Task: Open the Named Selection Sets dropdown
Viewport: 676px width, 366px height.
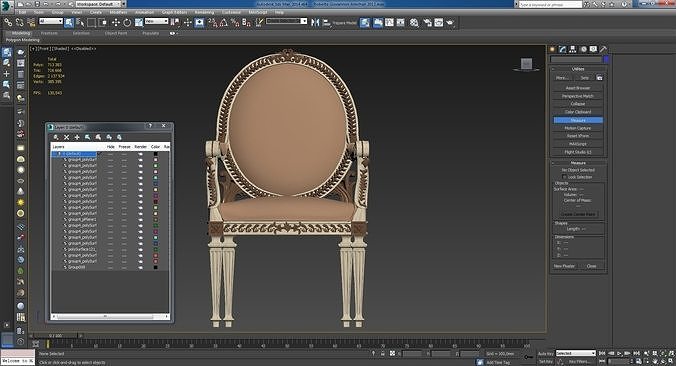Action: 286,21
